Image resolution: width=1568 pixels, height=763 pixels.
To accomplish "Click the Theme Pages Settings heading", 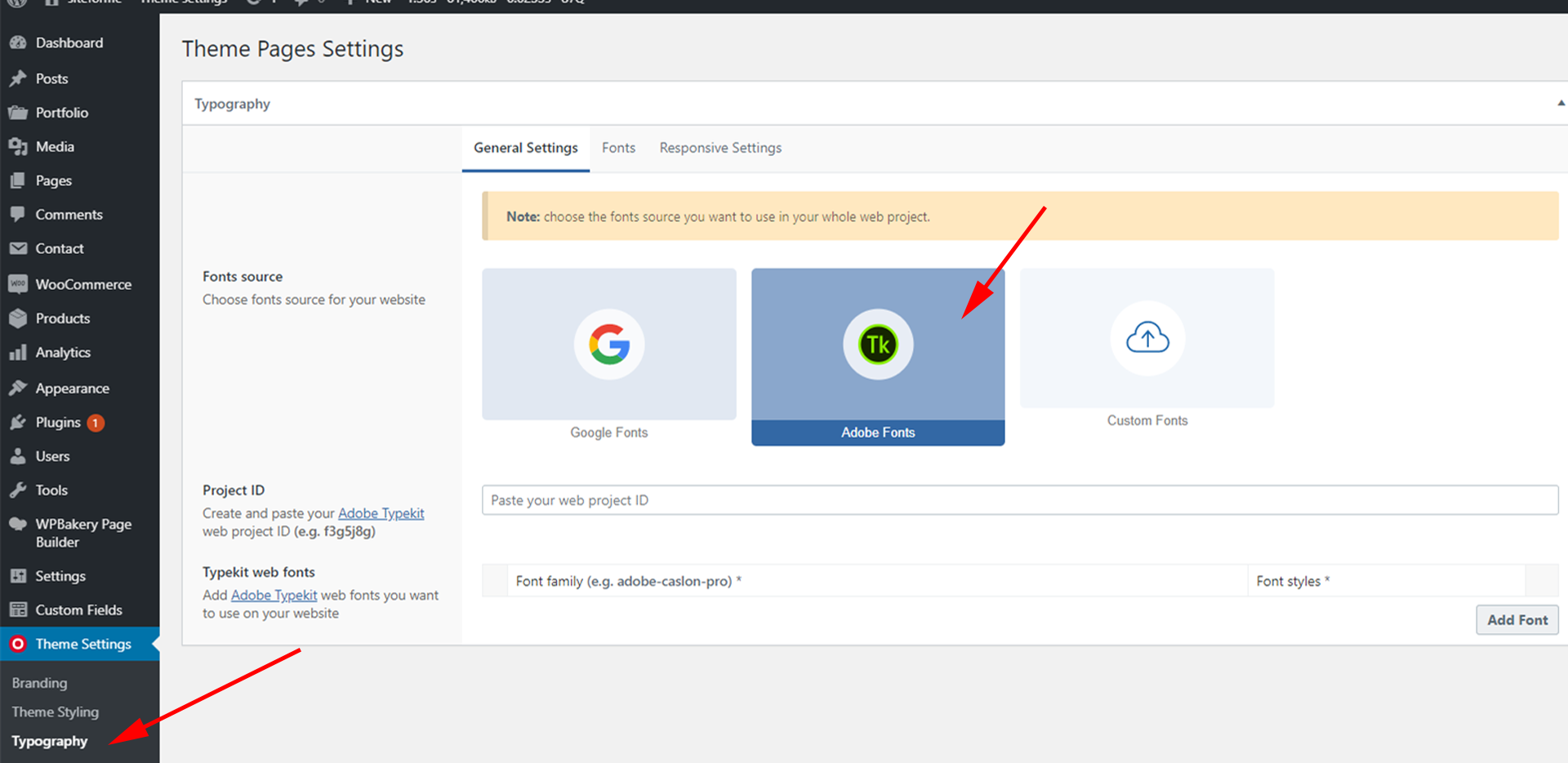I will [292, 49].
